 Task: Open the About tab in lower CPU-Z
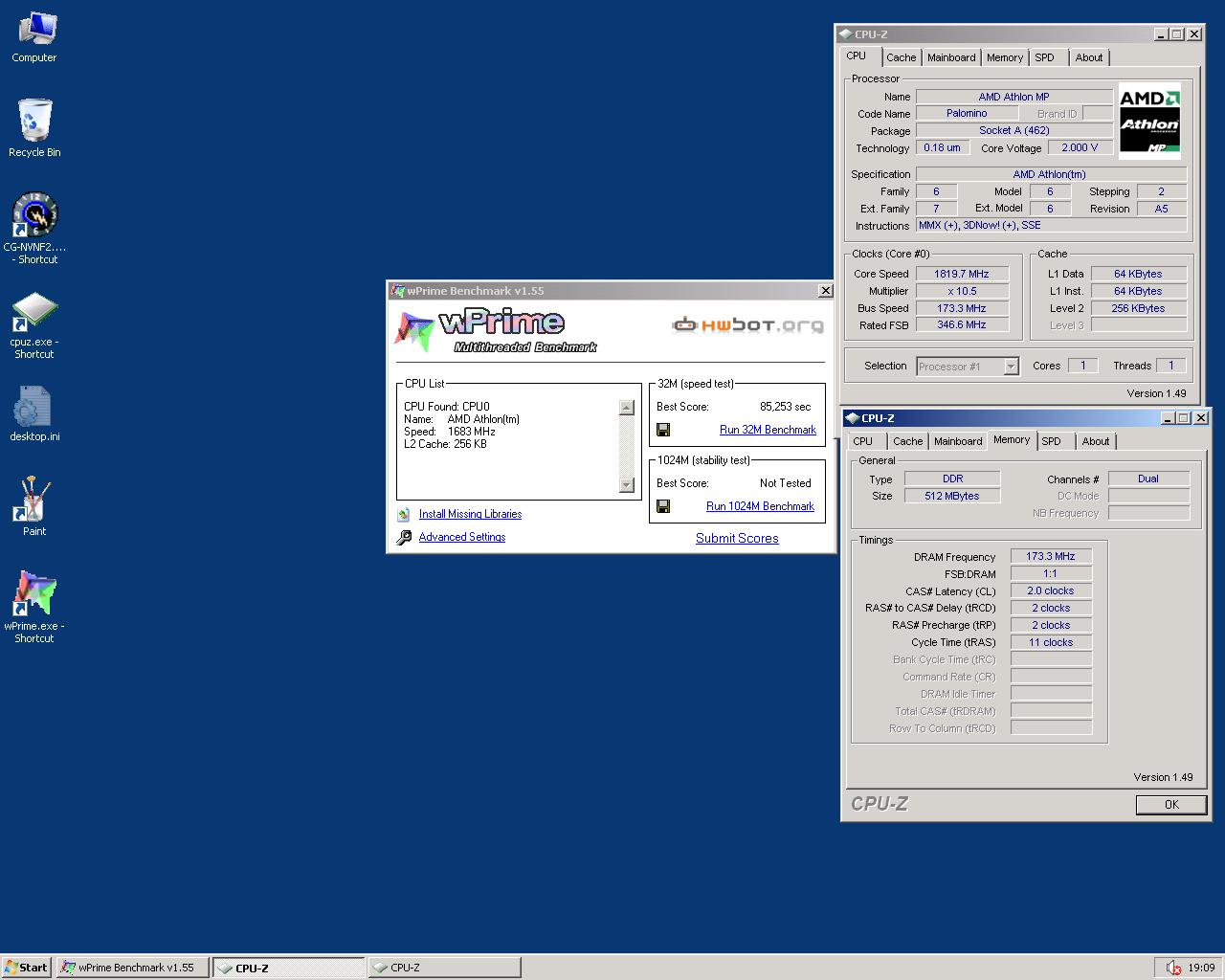pyautogui.click(x=1095, y=441)
